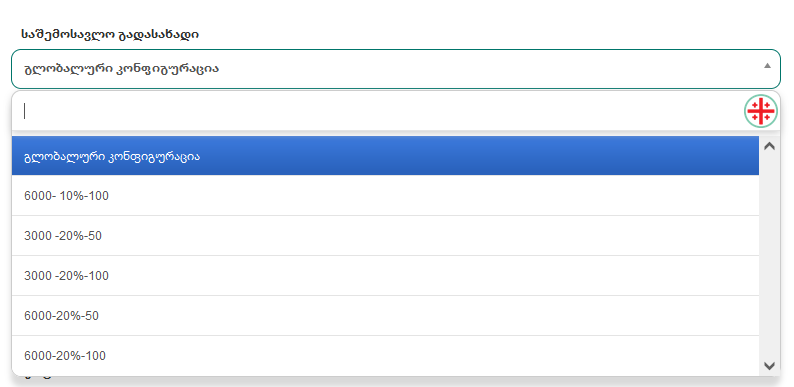Image resolution: width=794 pixels, height=387 pixels.
Task: Click the scroll-up chevron of the list
Action: coord(769,146)
